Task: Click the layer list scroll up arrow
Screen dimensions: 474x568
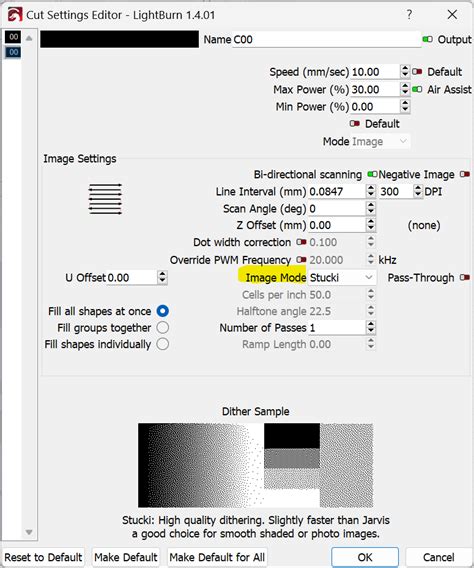Action: 29,38
